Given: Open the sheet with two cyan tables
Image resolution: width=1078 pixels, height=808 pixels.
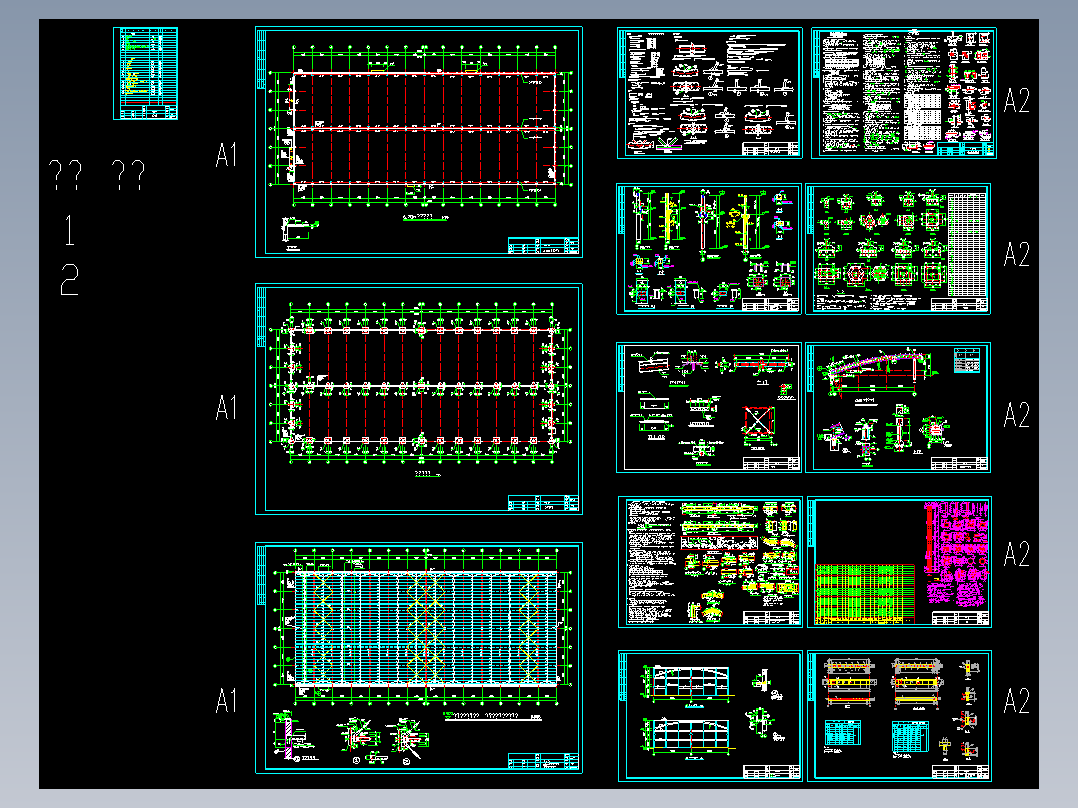Looking at the screenshot, I should [899, 716].
